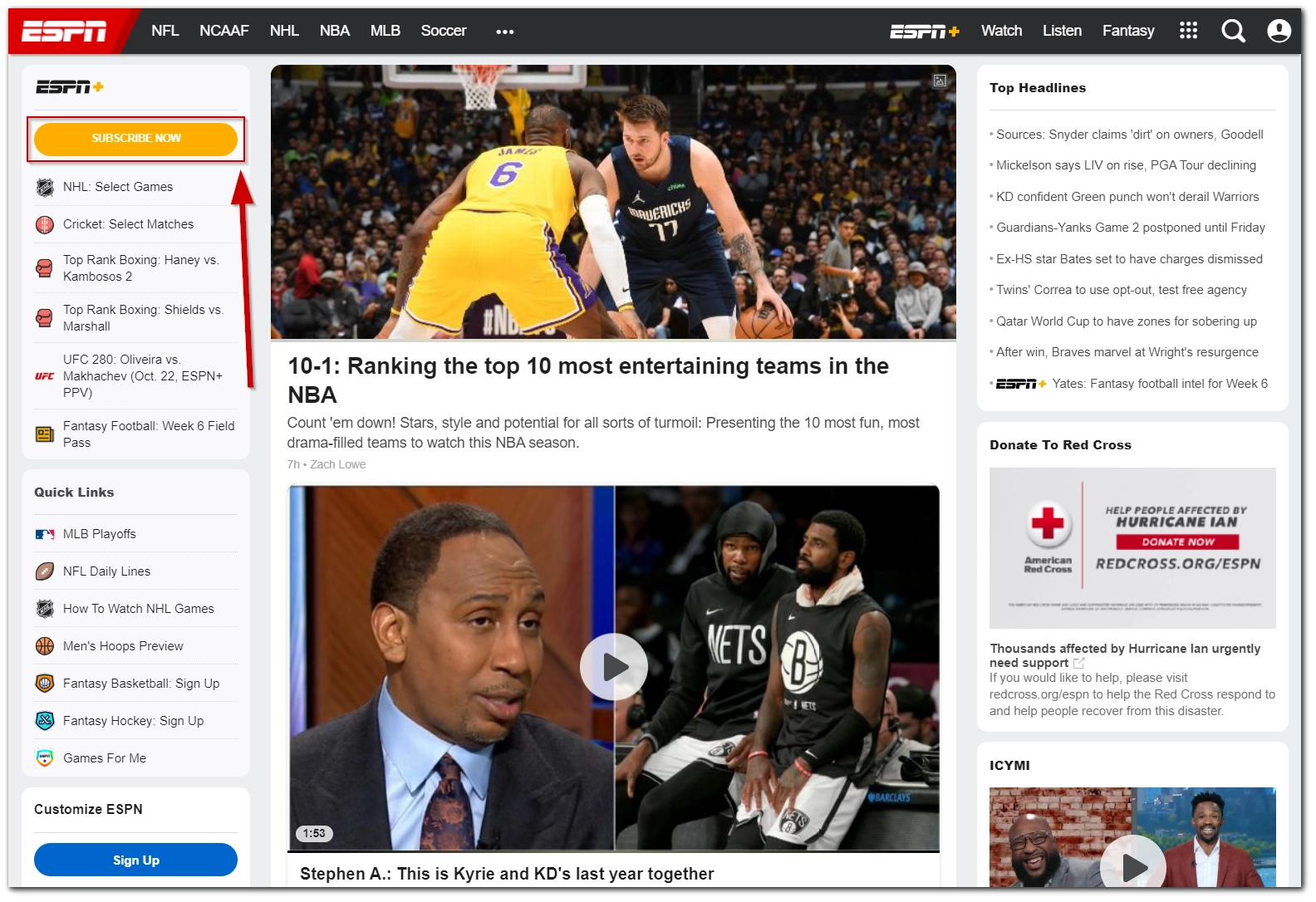Click ESPN+ logo in left sidebar card
Screen dimensions: 1316x902
point(70,87)
